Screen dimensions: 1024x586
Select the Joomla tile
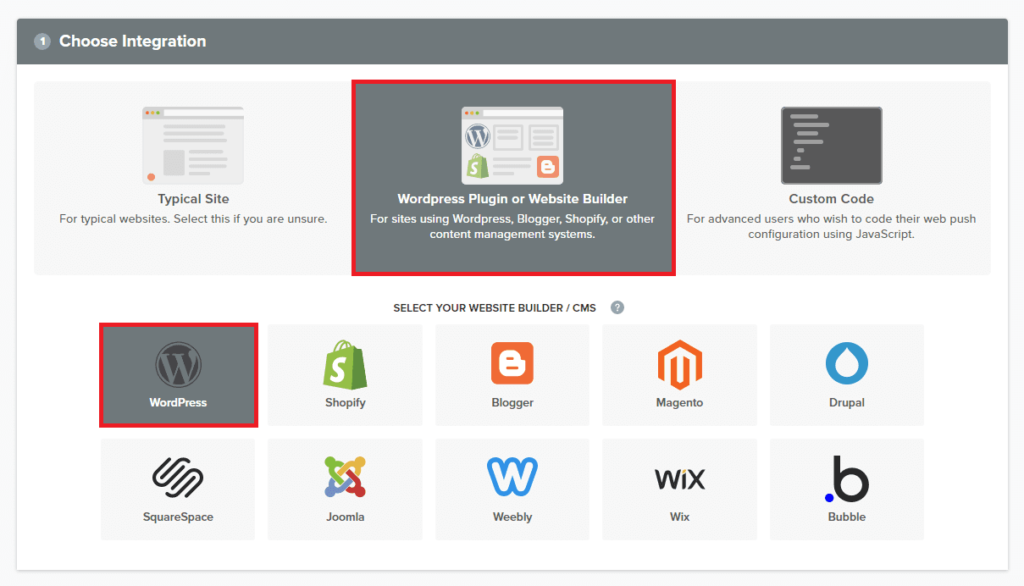[345, 489]
